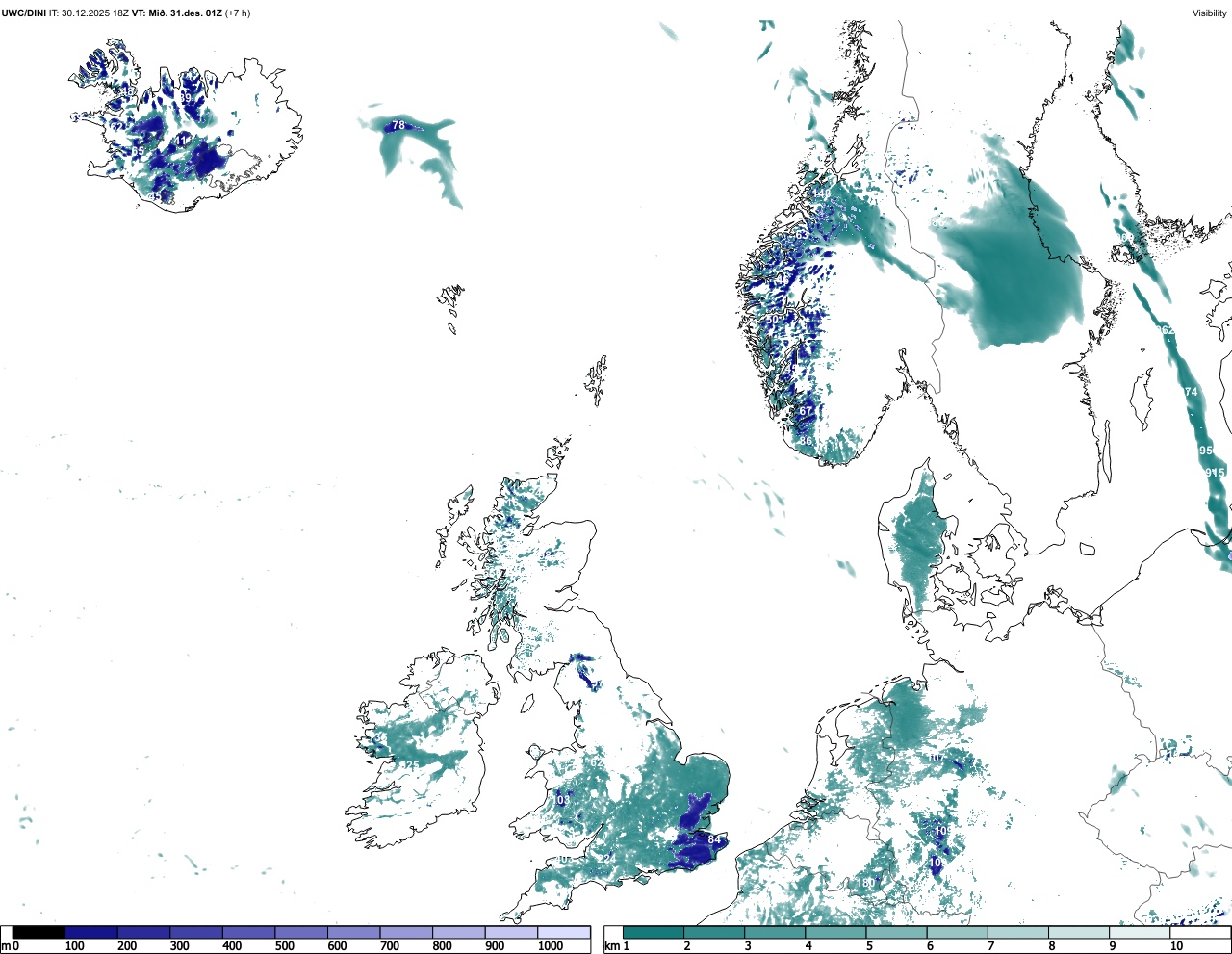Click the '107' value over northern Germany
Viewport: 1232px width, 954px height.
pyautogui.click(x=936, y=758)
